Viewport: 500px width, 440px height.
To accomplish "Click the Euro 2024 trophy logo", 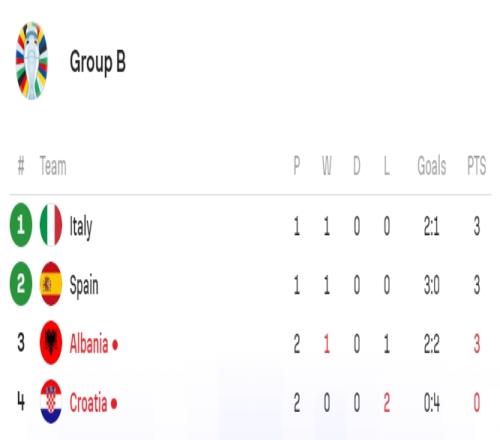I will click(x=32, y=61).
